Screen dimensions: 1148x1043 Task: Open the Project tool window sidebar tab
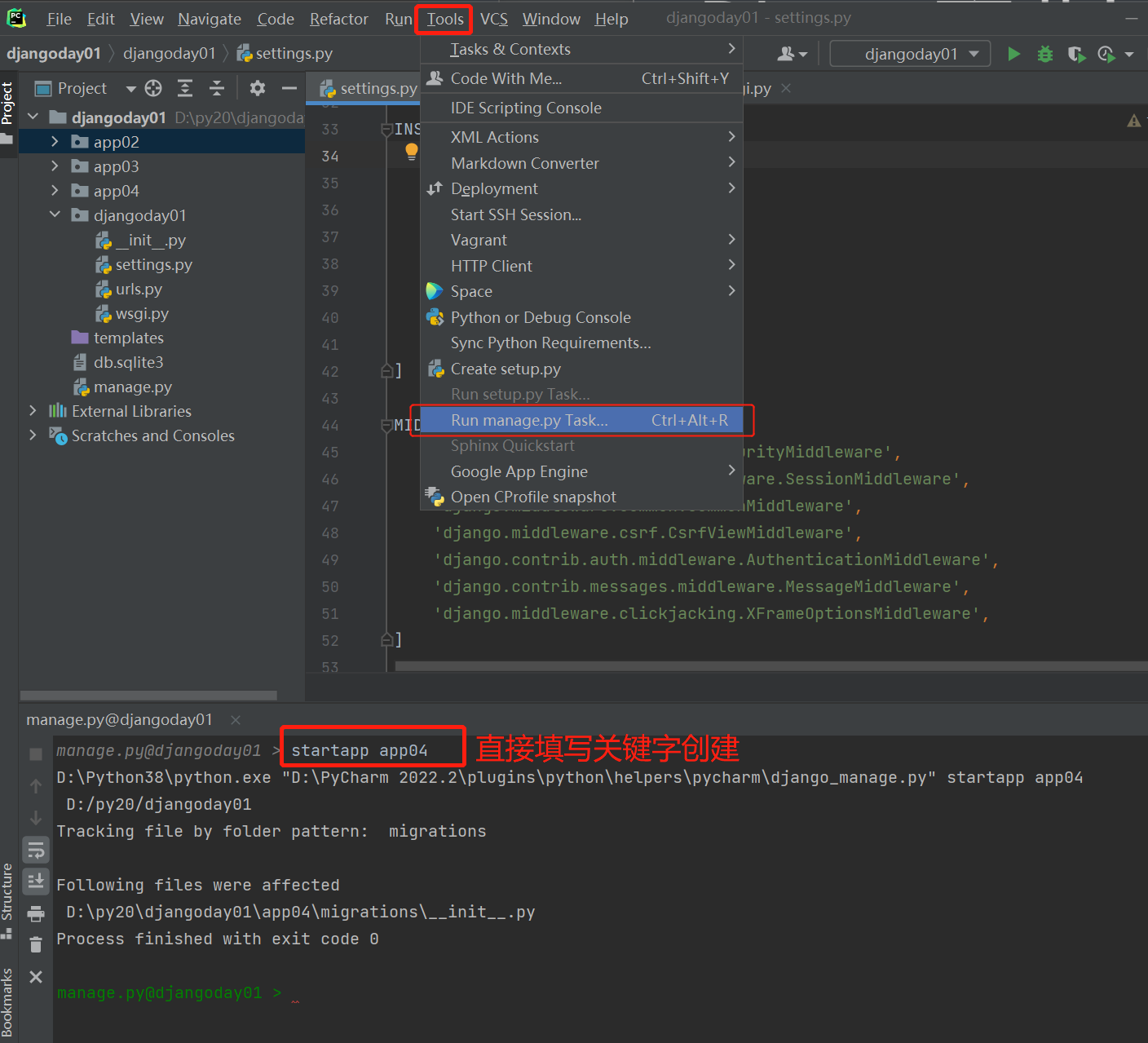click(x=8, y=113)
